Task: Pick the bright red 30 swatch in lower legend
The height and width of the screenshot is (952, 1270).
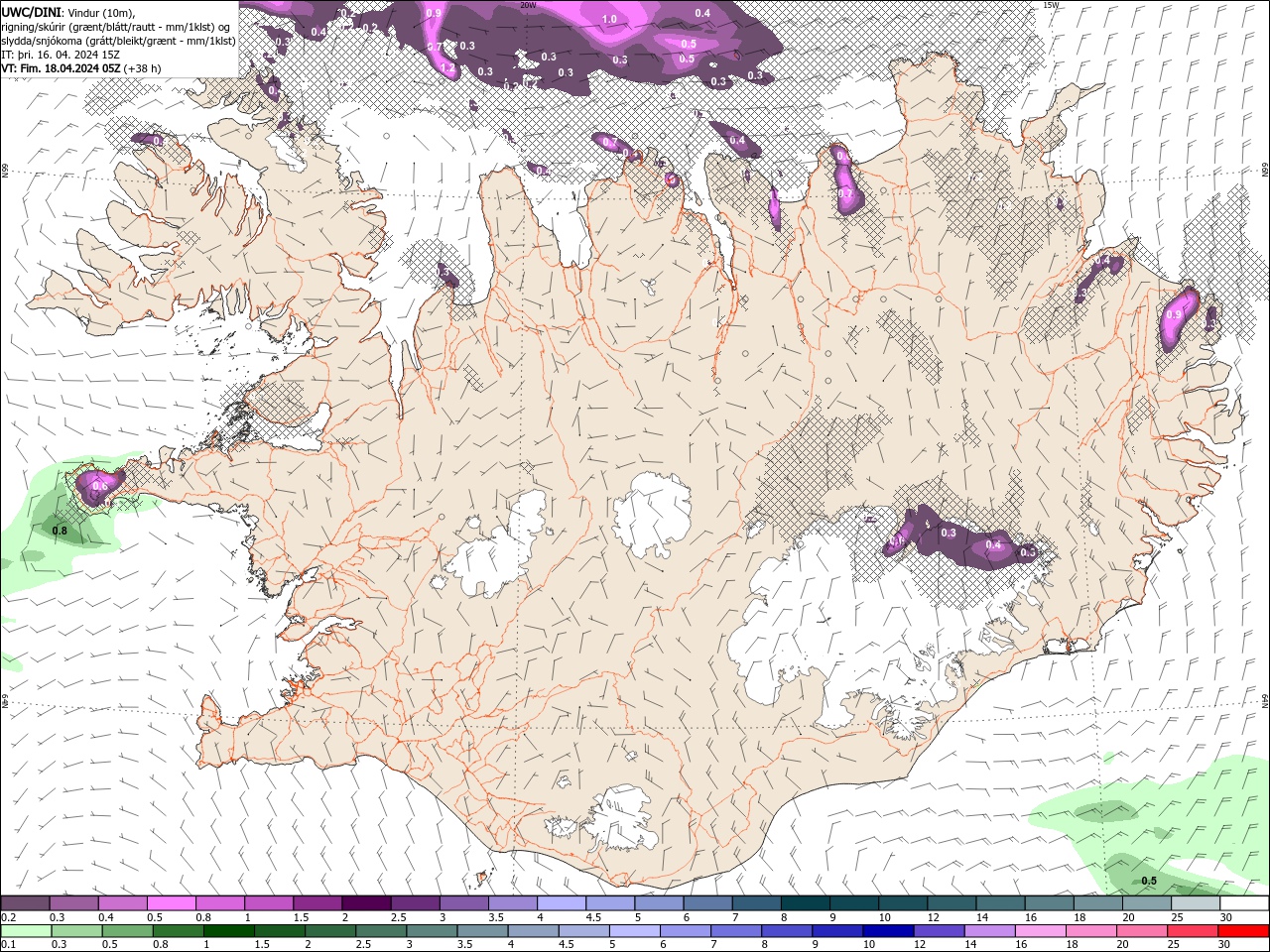Action: click(x=1243, y=931)
